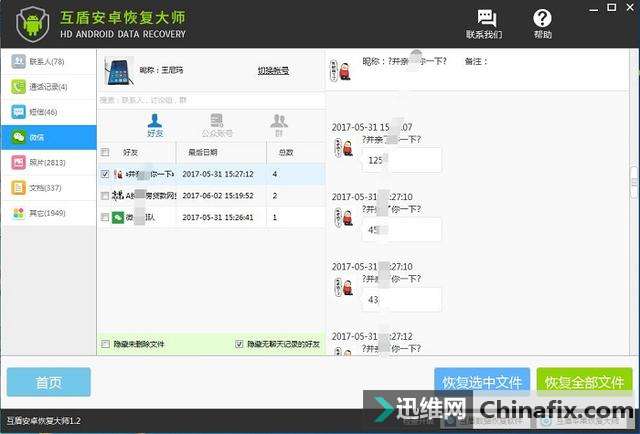
Task: Toggle the select-all checkbox in 好友 header
Action: point(106,152)
